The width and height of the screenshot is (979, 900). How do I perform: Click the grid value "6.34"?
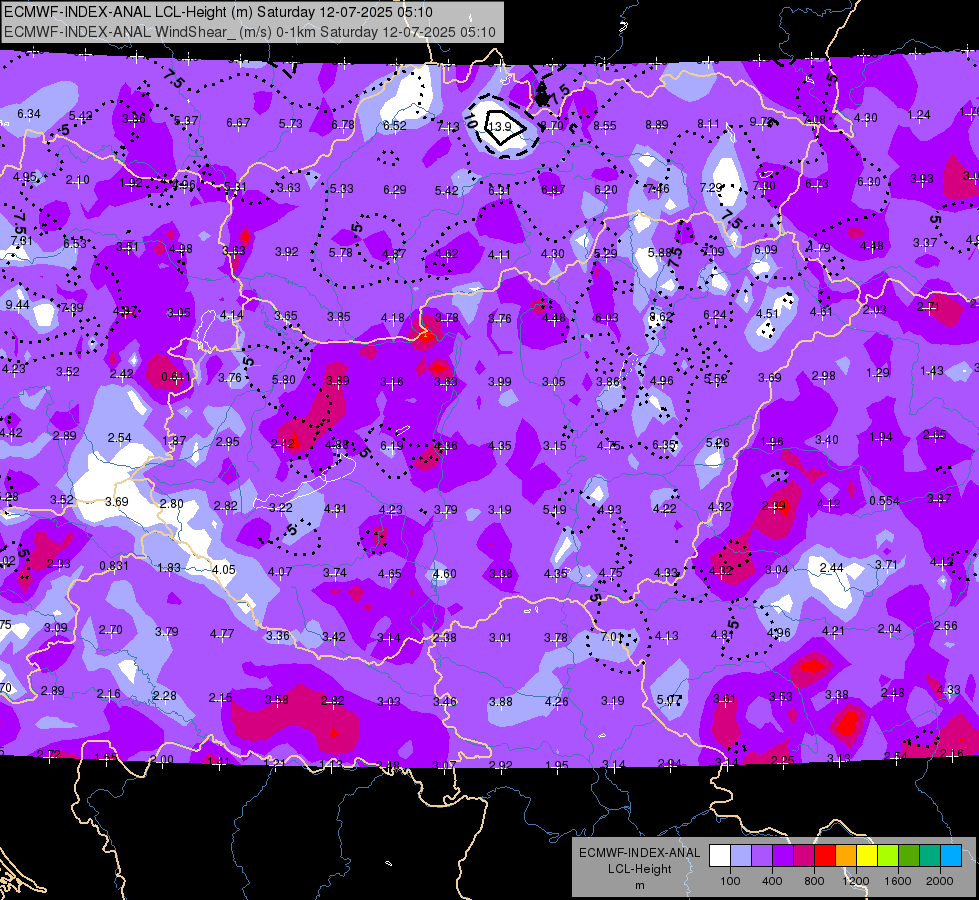[x=29, y=114]
